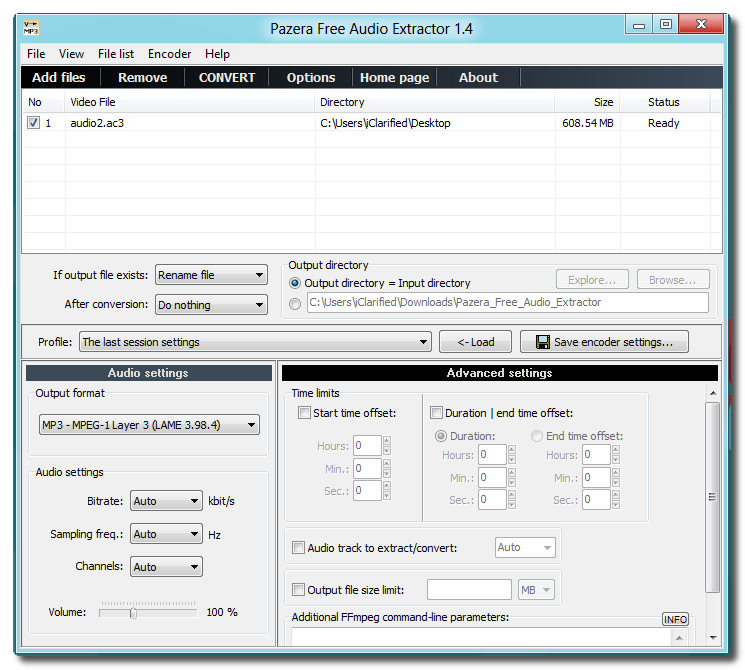
Task: Decrease Start time offset Sec. spinner
Action: 387,496
